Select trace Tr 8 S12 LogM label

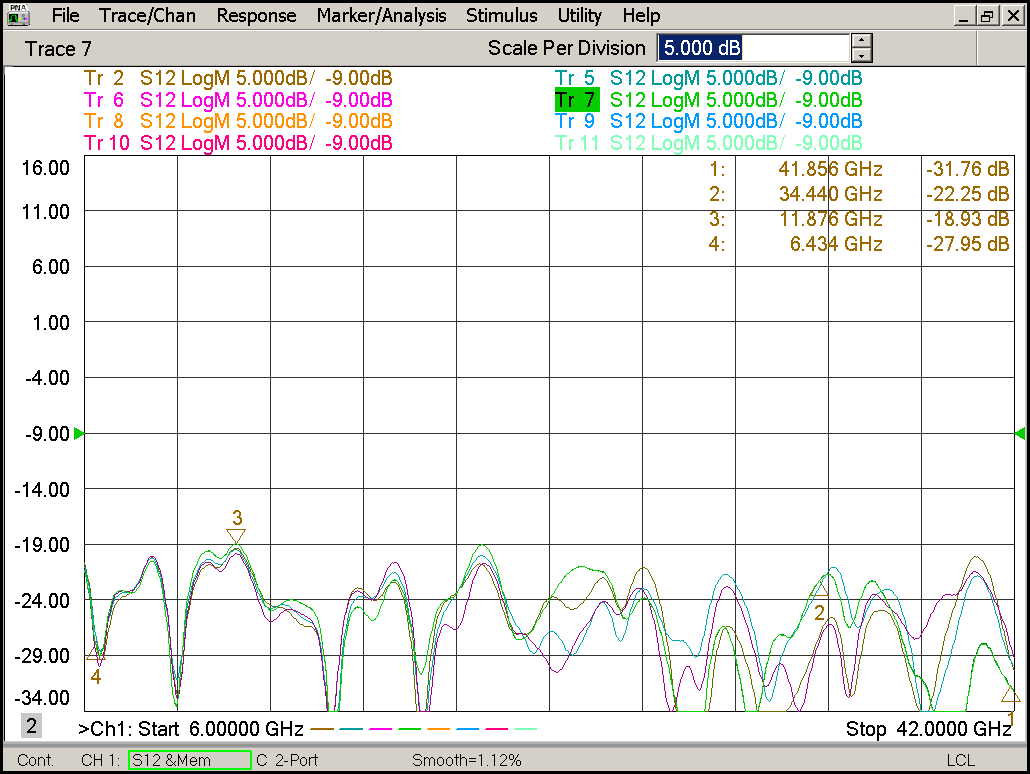tap(238, 122)
